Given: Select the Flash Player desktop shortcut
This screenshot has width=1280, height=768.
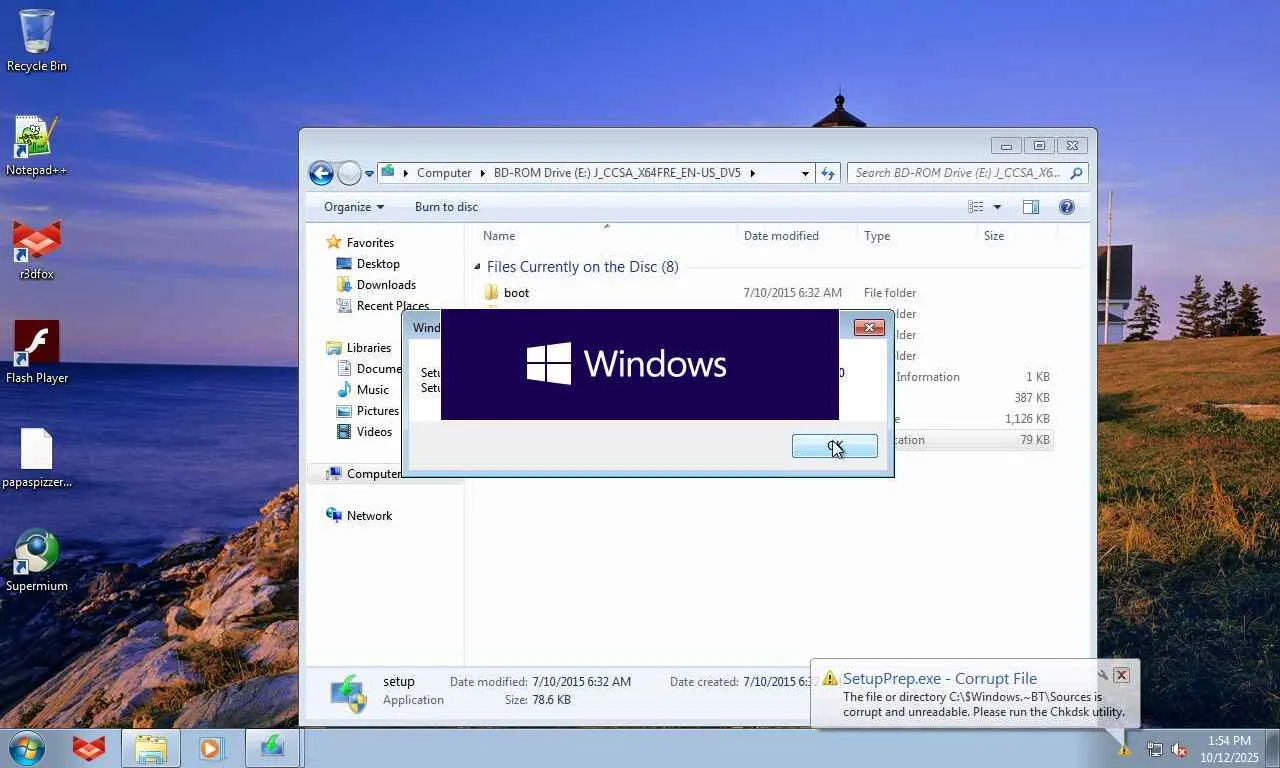Looking at the screenshot, I should [x=37, y=354].
